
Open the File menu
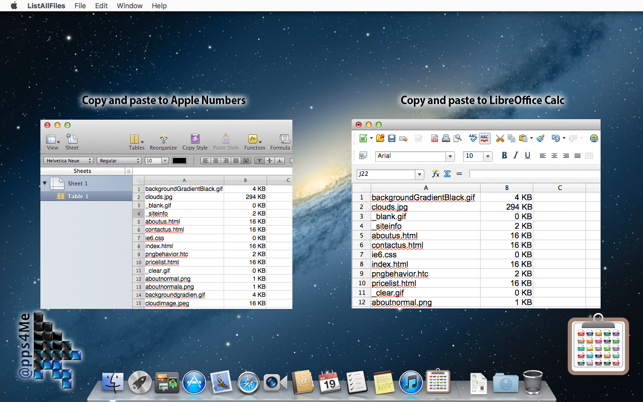(80, 6)
